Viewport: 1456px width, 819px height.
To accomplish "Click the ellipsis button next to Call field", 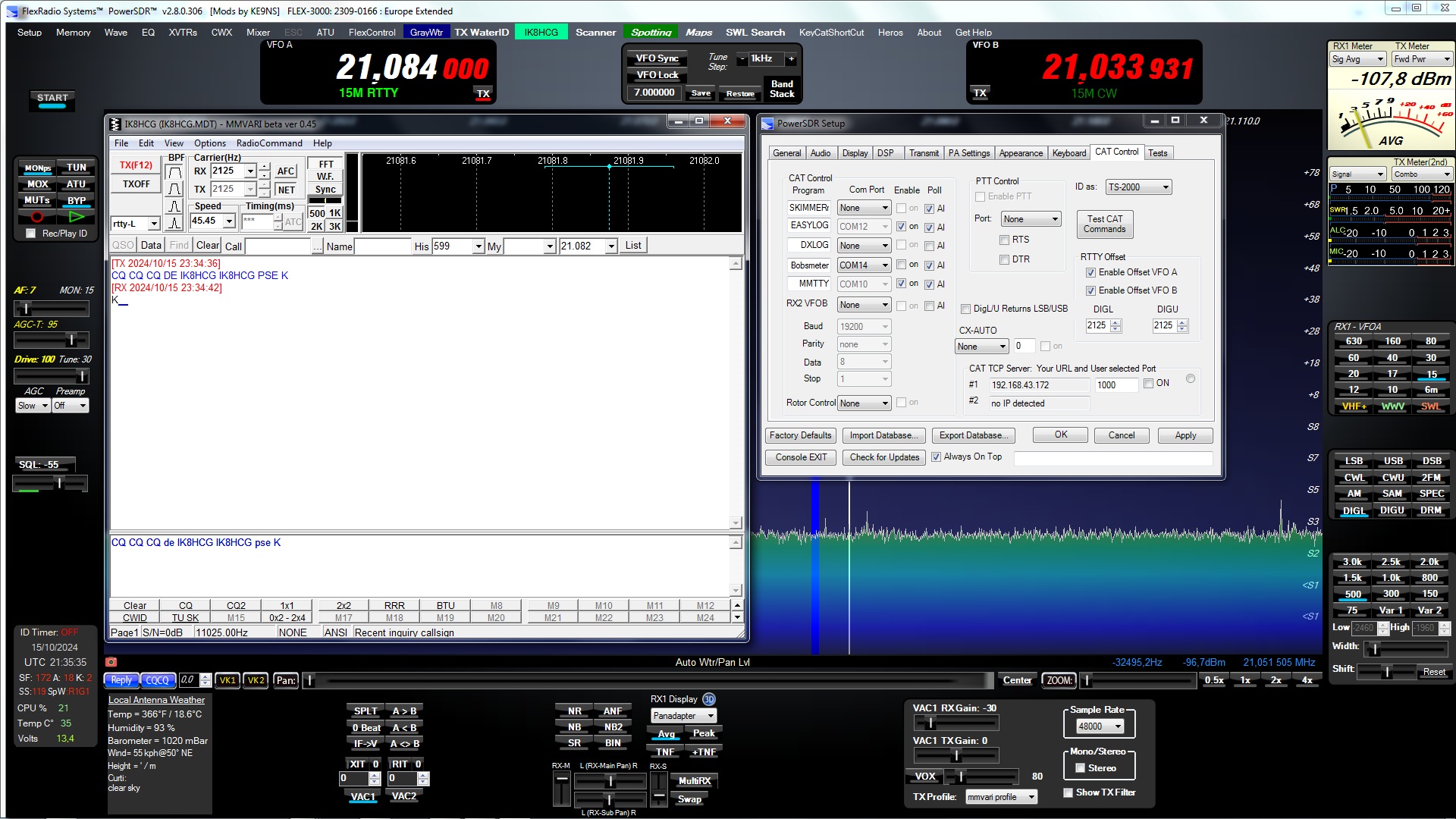I will point(317,246).
